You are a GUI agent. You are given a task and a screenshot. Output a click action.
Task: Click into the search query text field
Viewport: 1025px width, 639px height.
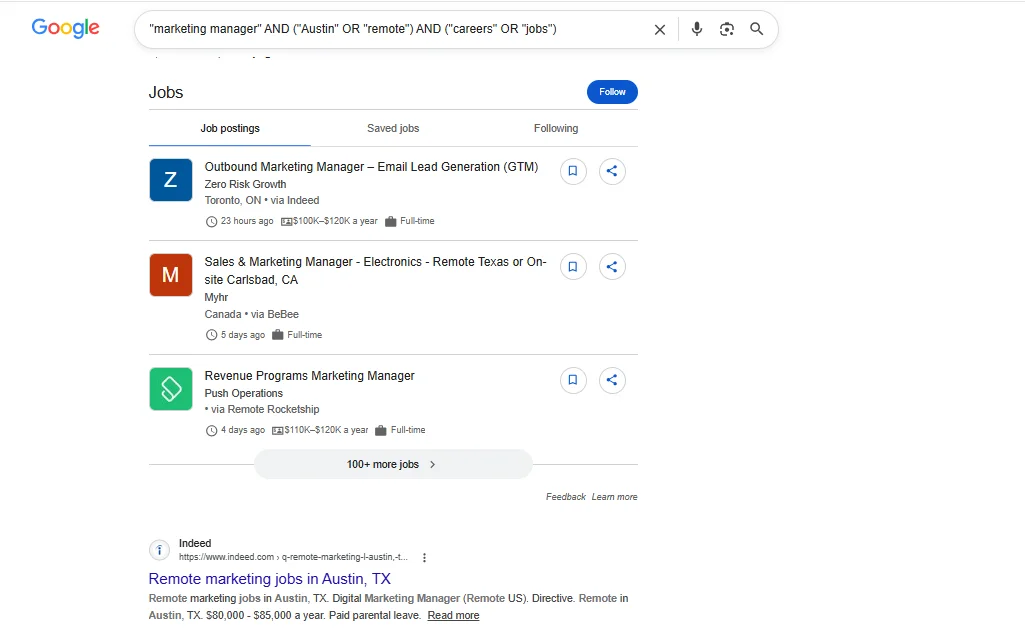(x=392, y=29)
